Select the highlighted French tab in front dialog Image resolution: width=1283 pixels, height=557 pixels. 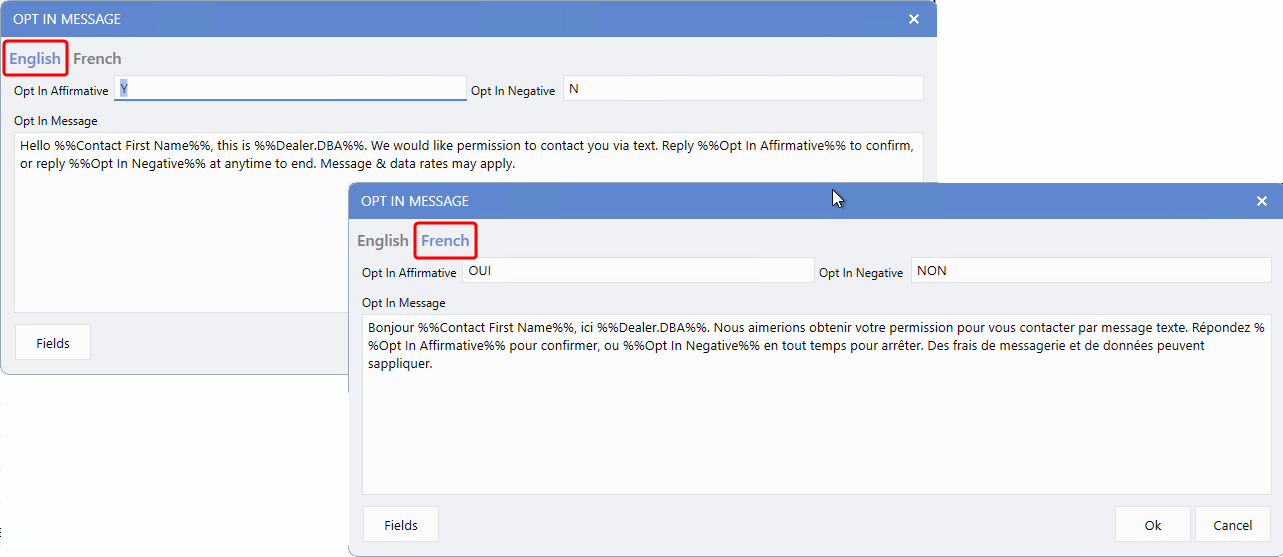tap(445, 241)
